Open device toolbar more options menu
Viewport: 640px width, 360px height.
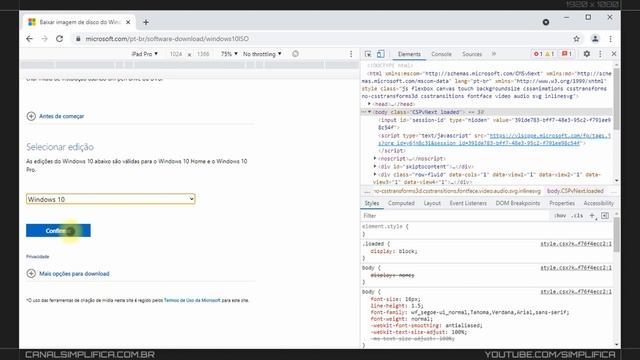coord(351,54)
